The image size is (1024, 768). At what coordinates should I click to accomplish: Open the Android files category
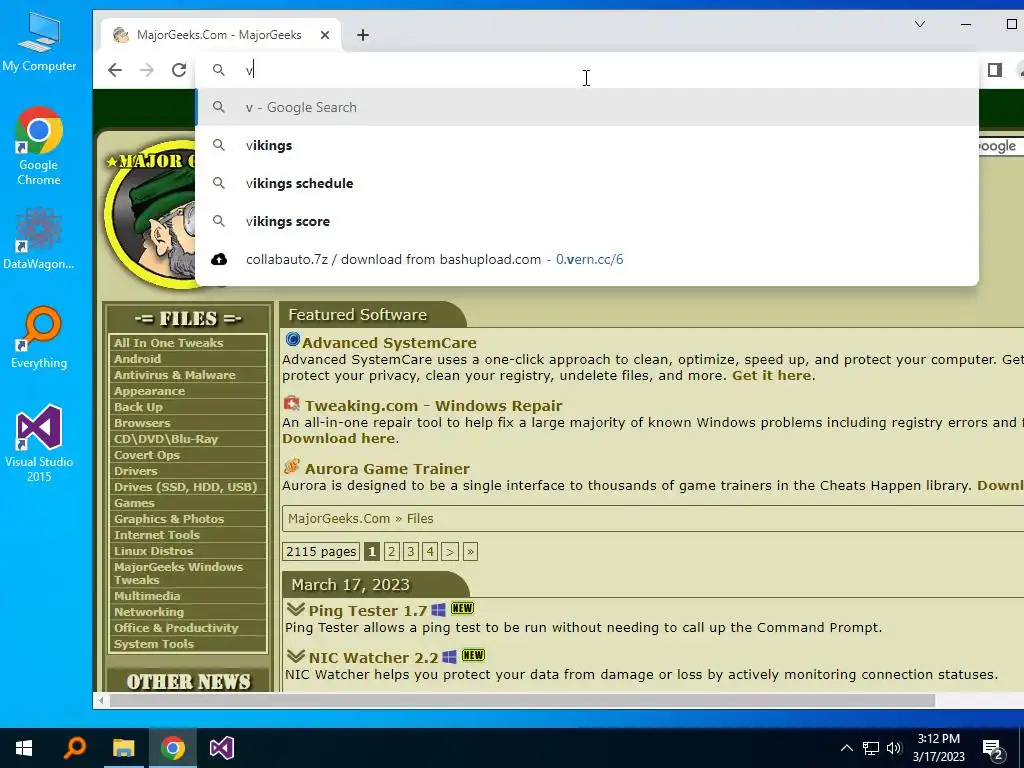137,359
